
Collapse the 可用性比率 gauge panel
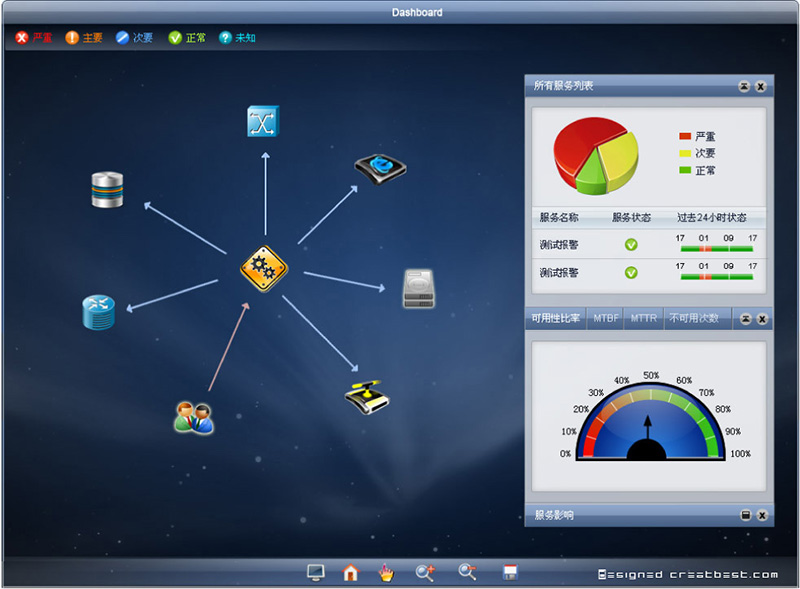744,319
